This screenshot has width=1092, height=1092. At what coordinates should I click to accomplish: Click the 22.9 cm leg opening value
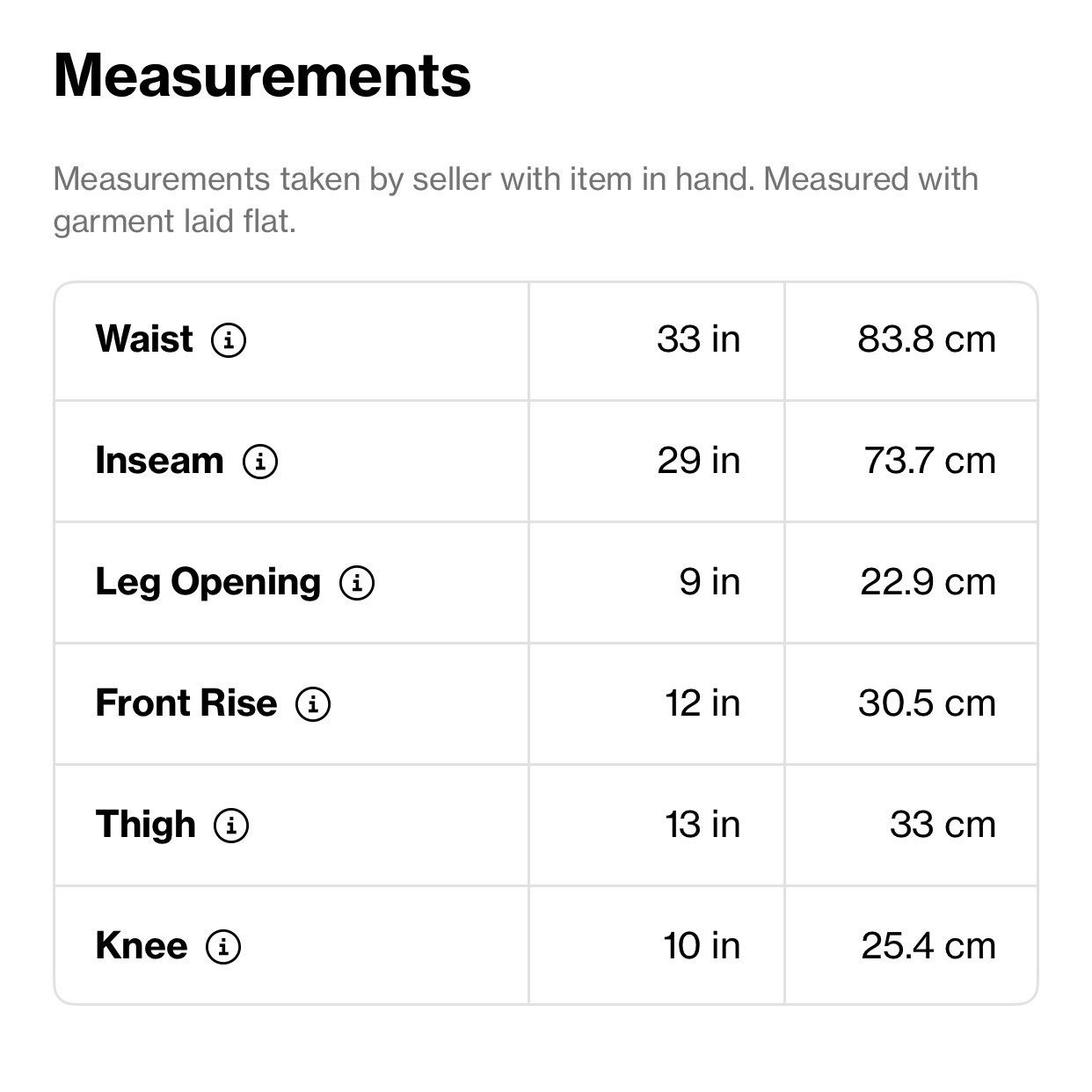[x=928, y=582]
